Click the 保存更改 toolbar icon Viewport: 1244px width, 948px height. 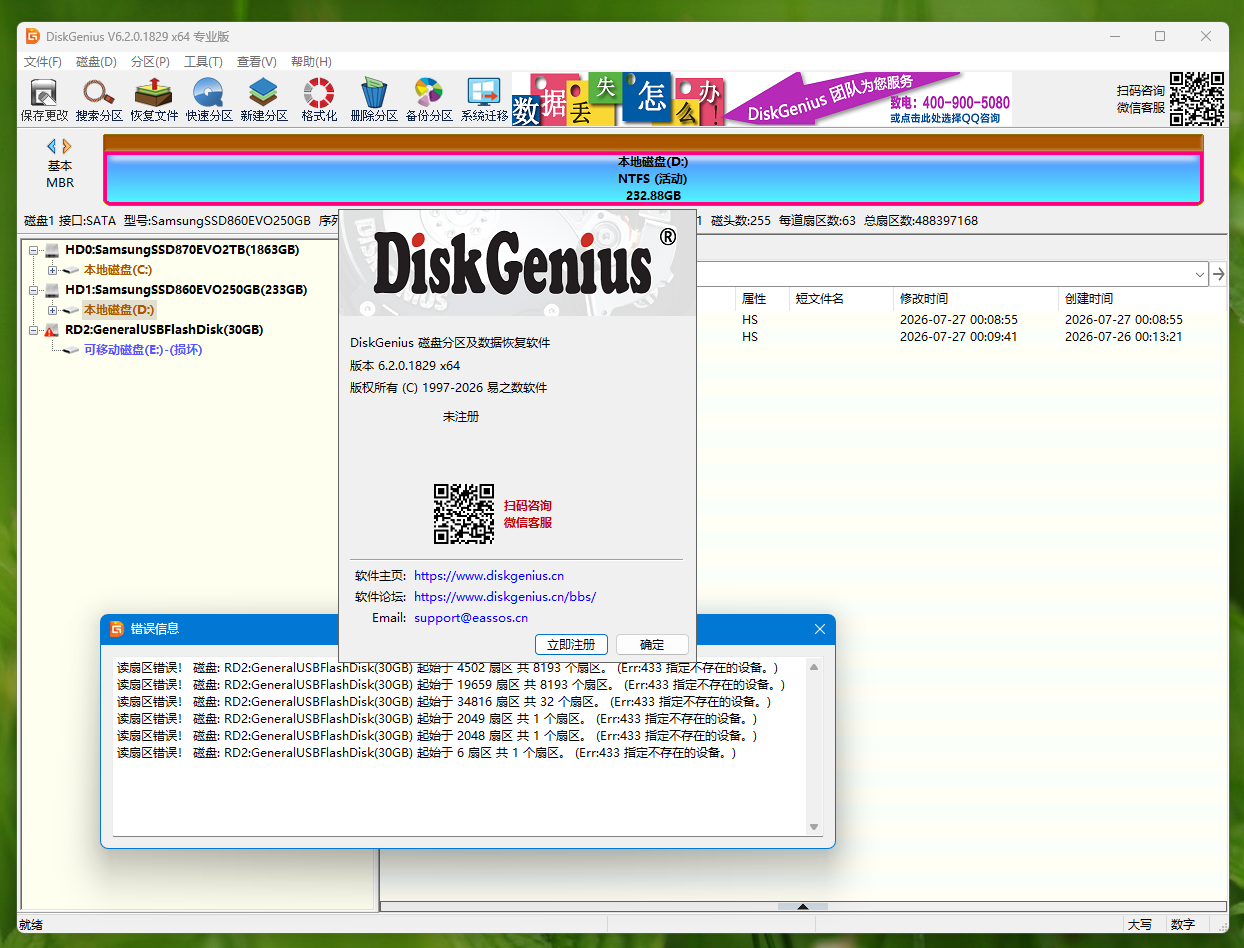point(44,100)
